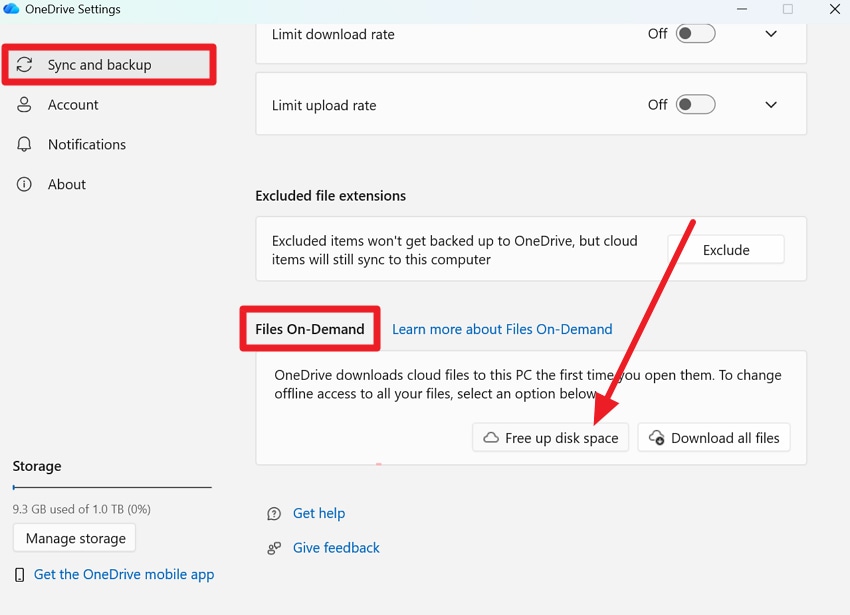850x615 pixels.
Task: Expand the Limit download rate section
Action: coord(771,33)
